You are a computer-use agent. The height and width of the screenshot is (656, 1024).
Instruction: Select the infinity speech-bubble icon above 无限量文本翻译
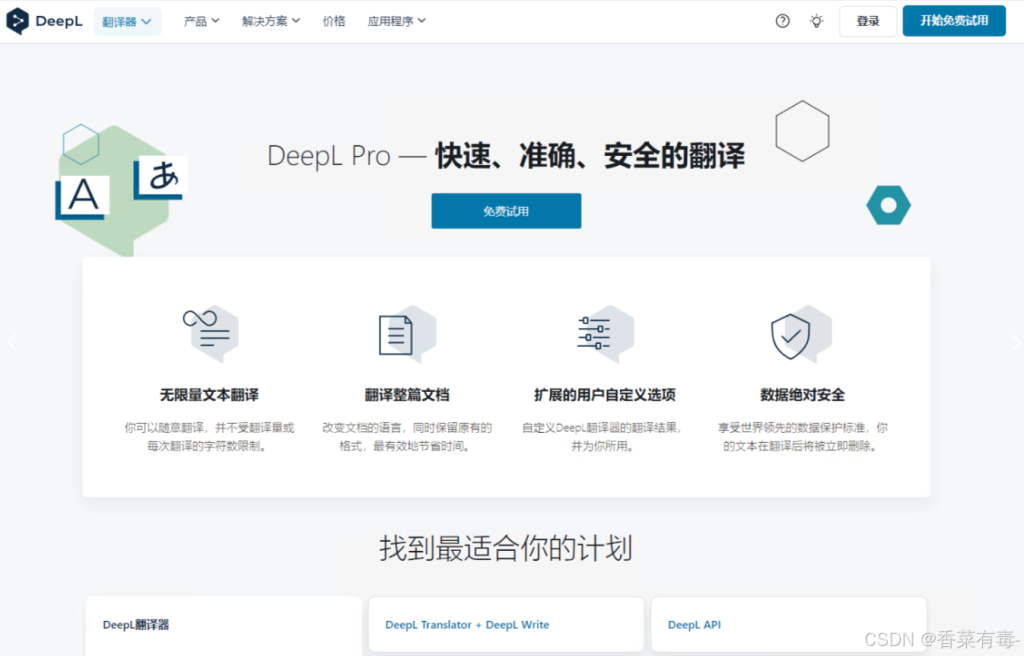click(210, 333)
